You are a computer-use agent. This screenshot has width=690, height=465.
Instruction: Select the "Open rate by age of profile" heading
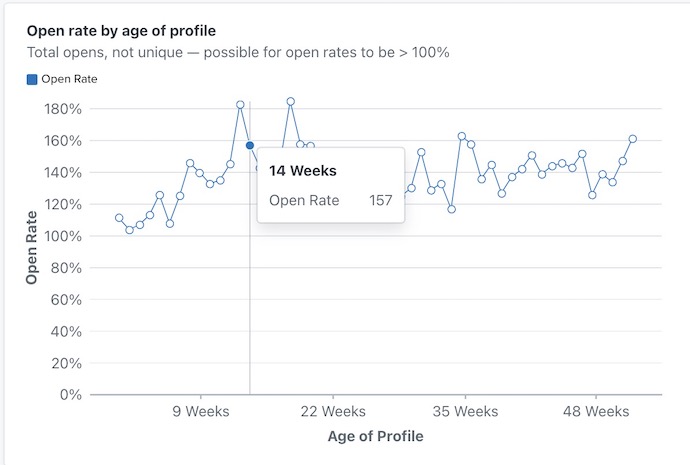tap(121, 31)
